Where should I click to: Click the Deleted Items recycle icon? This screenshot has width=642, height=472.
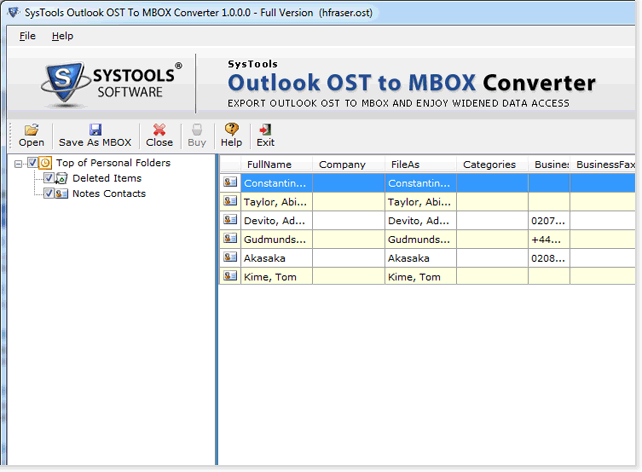click(61, 178)
